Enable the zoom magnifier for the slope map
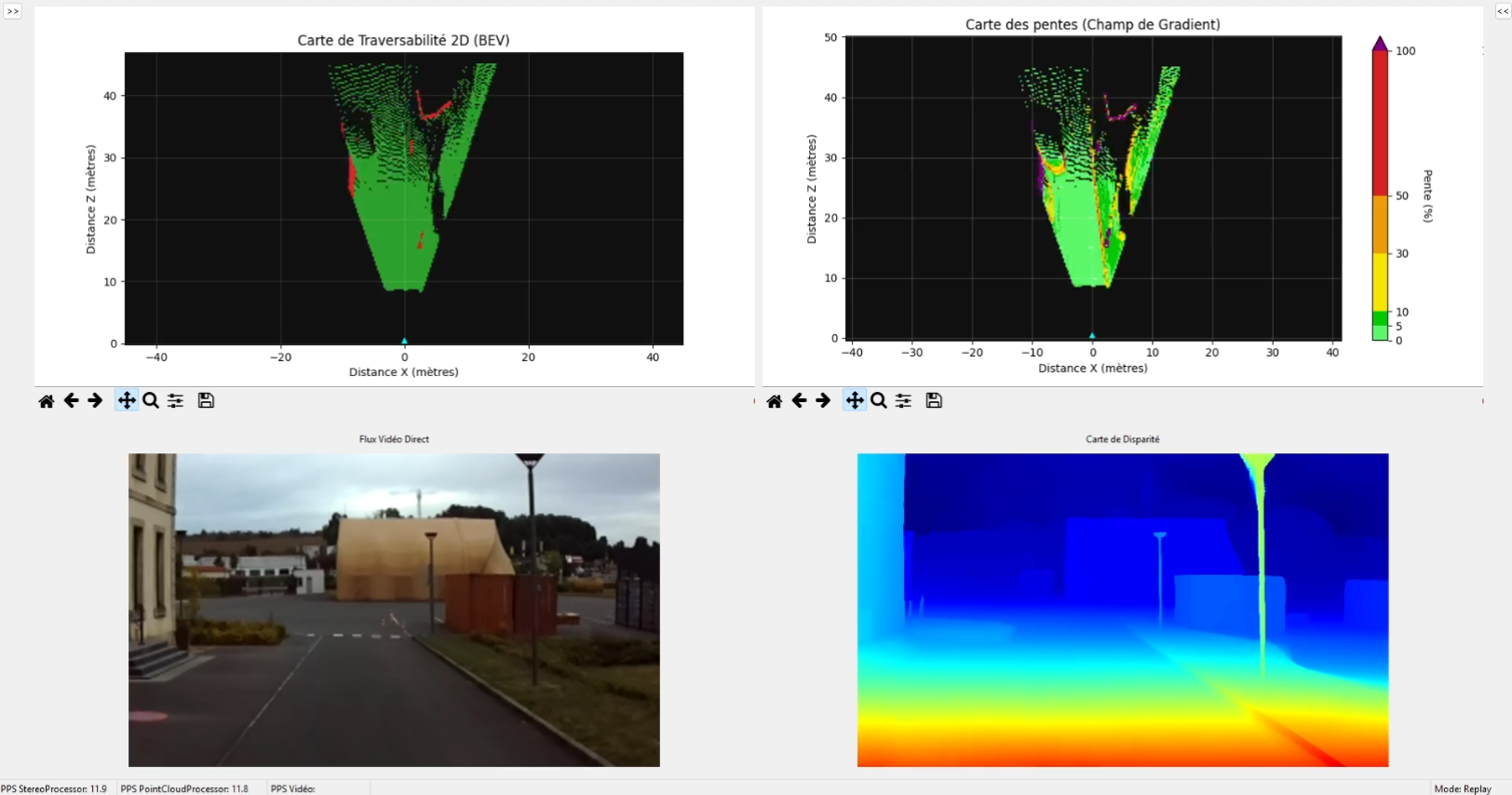 coord(879,401)
